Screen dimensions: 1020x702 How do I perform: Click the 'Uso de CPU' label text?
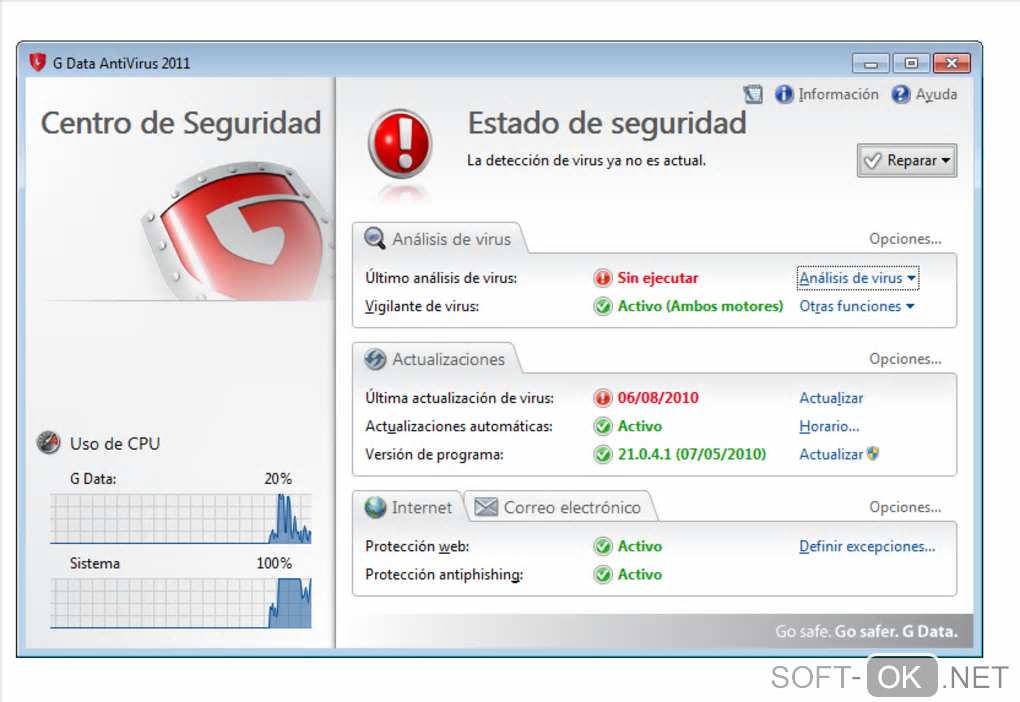[x=114, y=444]
